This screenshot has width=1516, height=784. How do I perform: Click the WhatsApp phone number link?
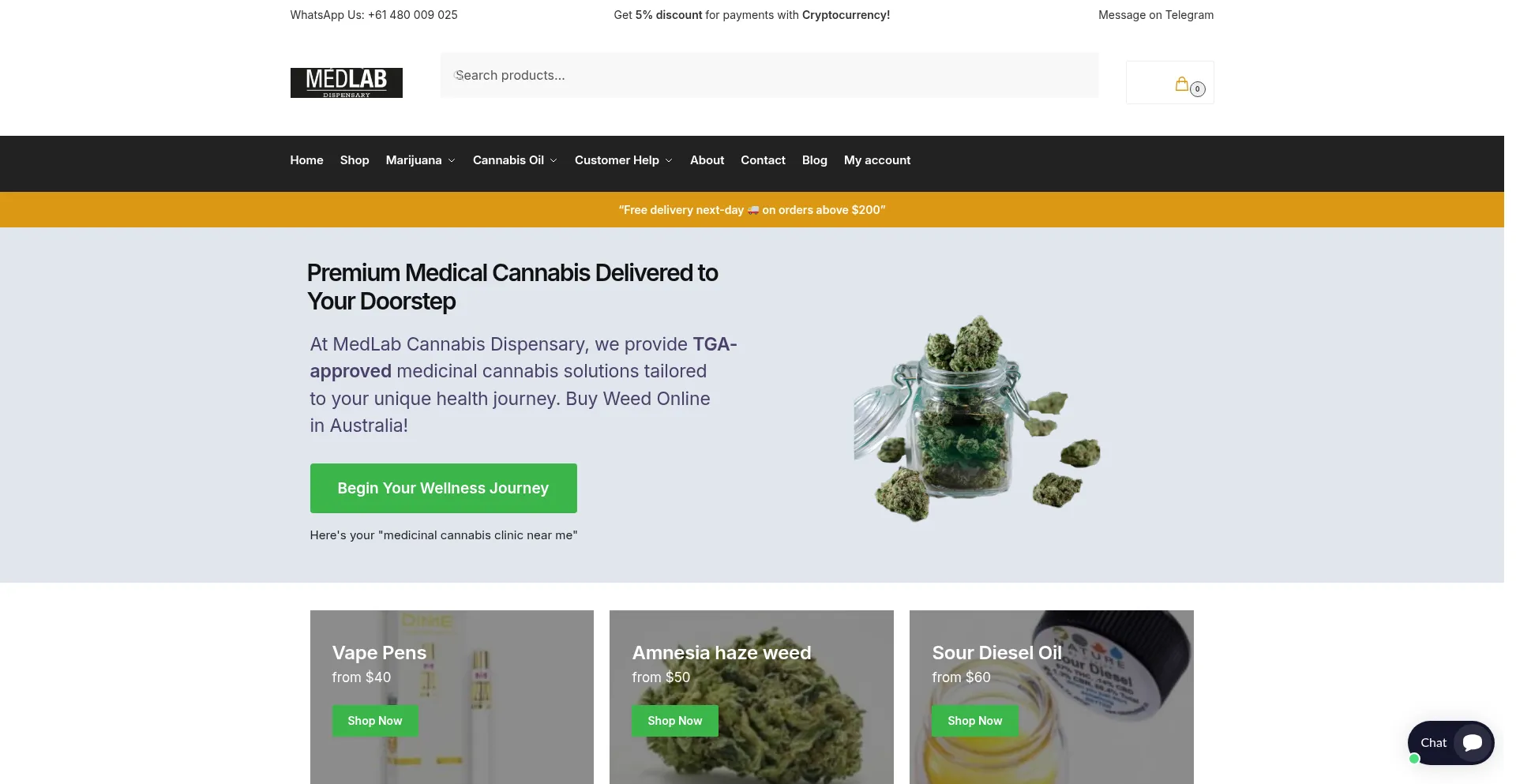412,15
